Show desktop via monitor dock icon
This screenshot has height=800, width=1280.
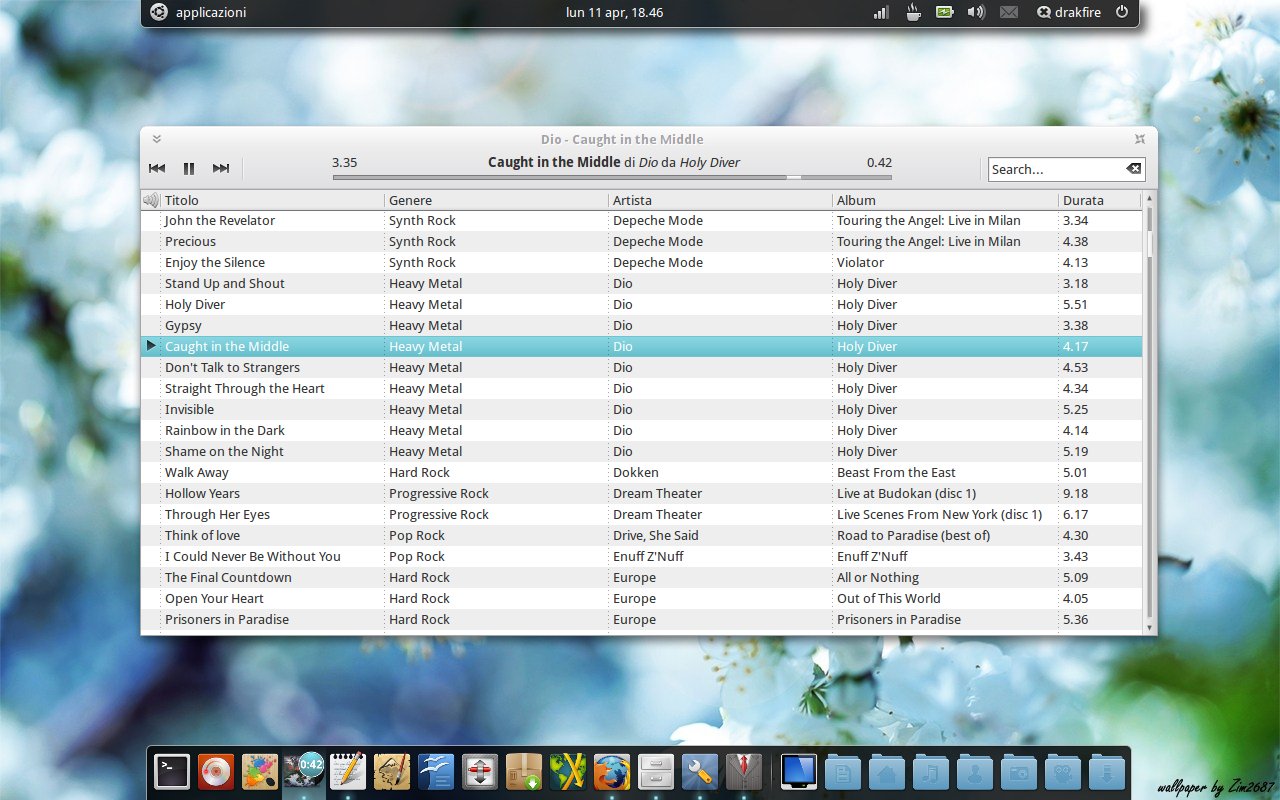click(799, 772)
